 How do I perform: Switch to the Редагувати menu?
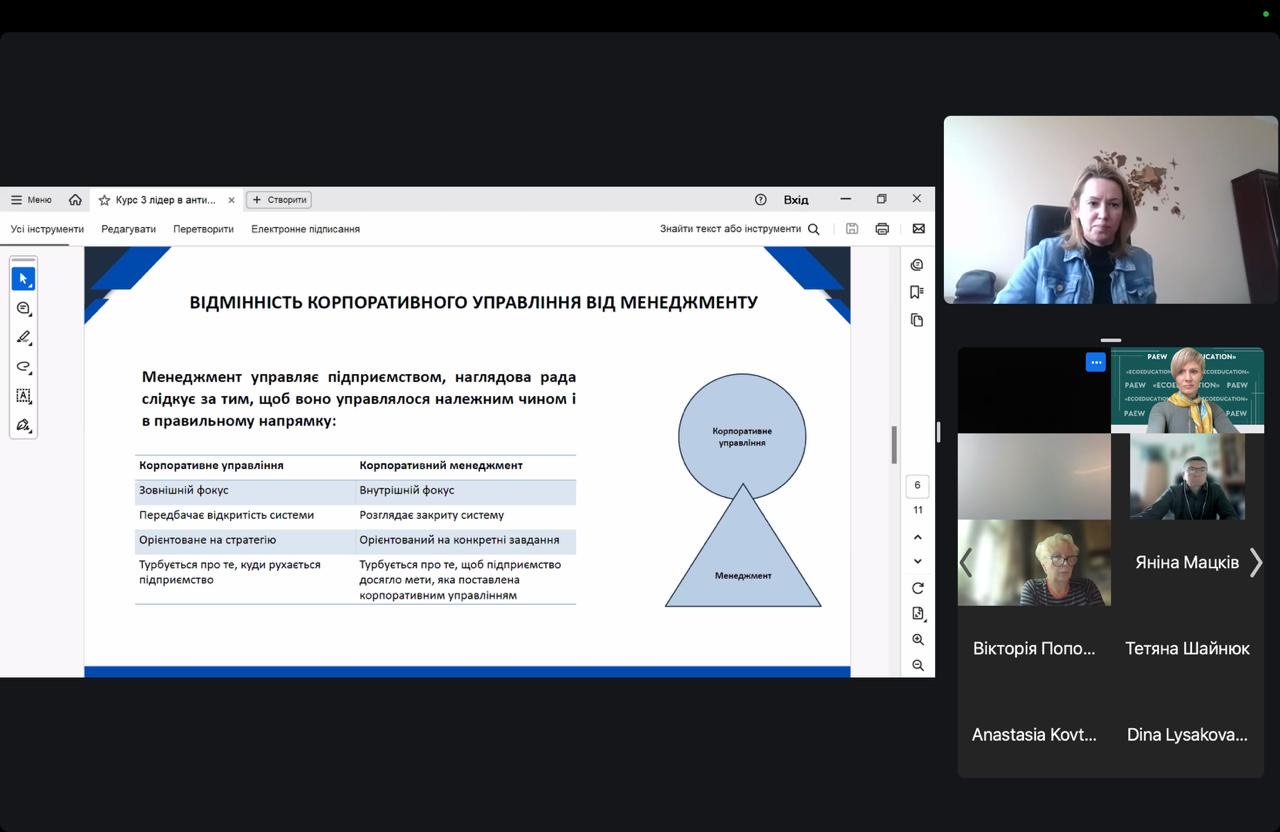[x=128, y=229]
